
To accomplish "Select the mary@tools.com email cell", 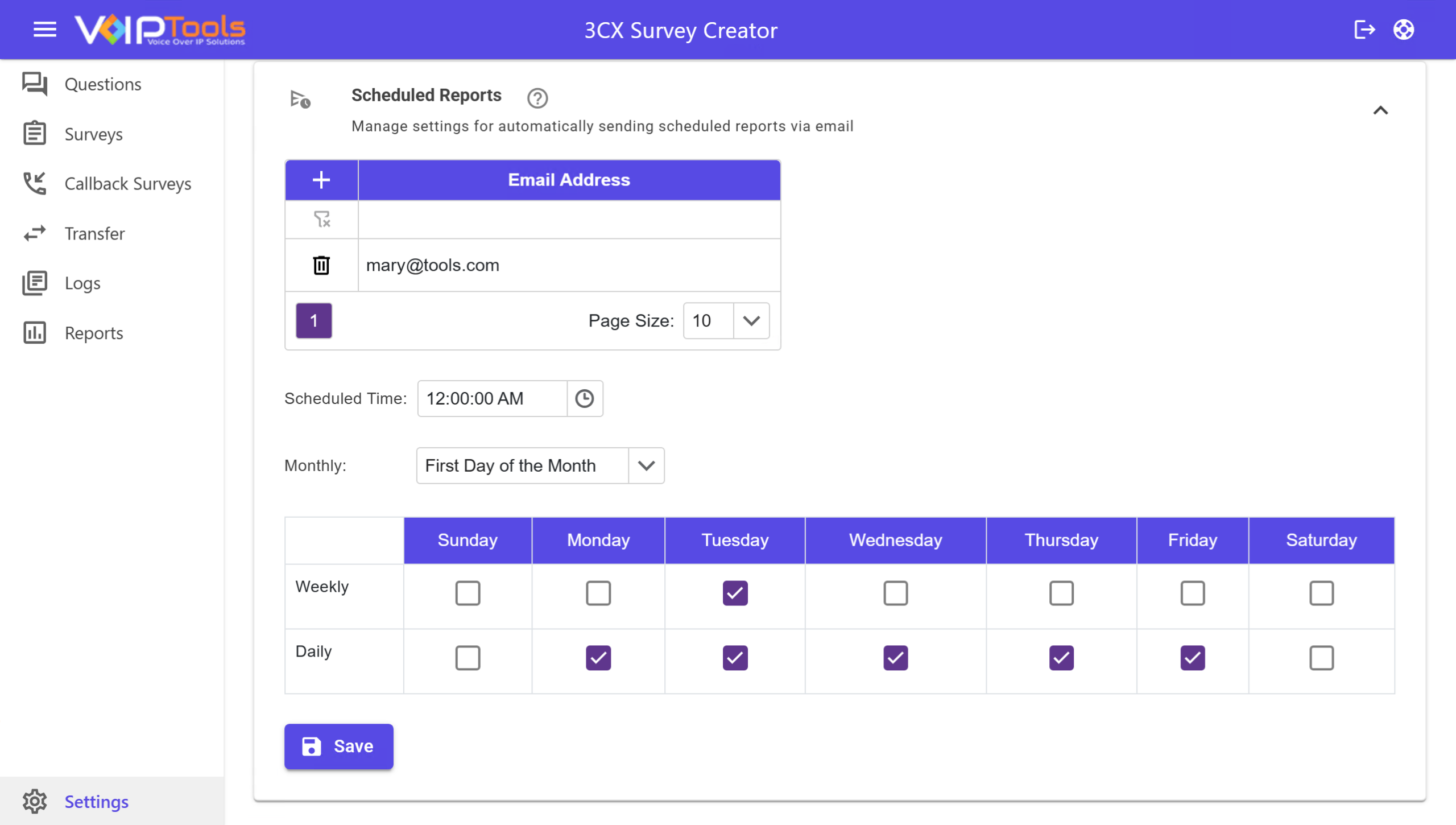I will tap(569, 265).
